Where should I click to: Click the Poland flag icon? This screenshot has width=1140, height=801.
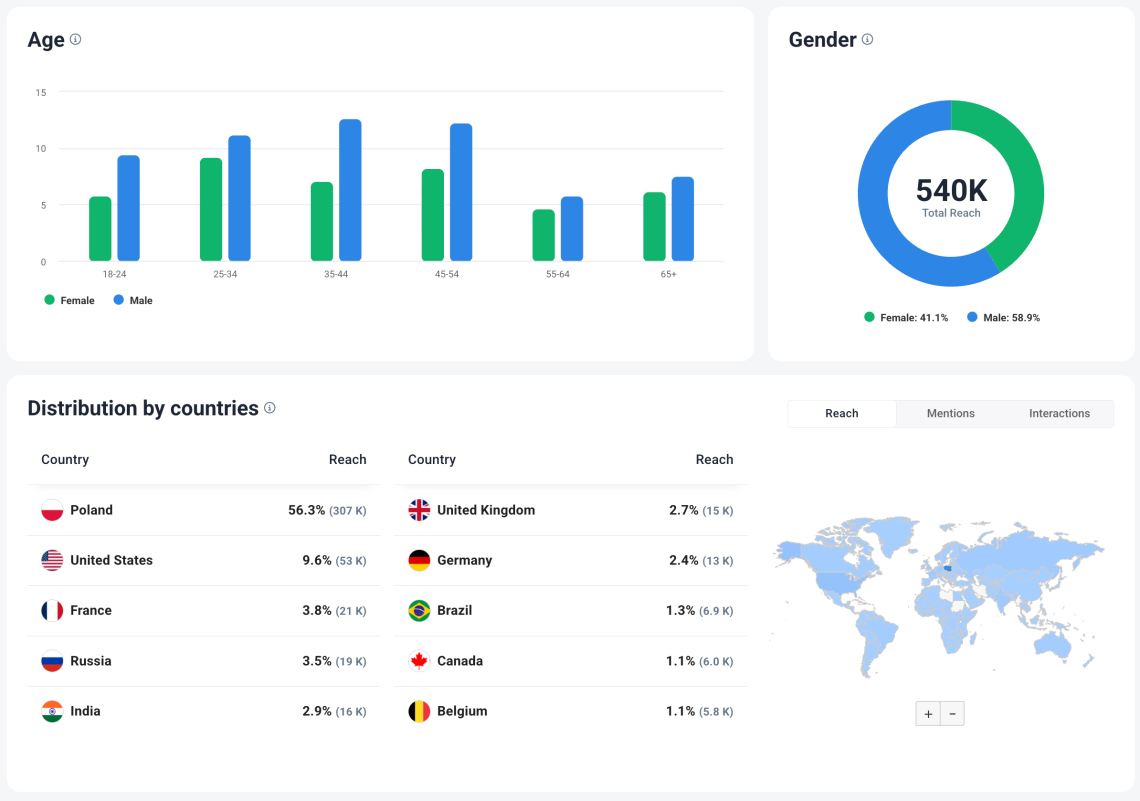52,510
